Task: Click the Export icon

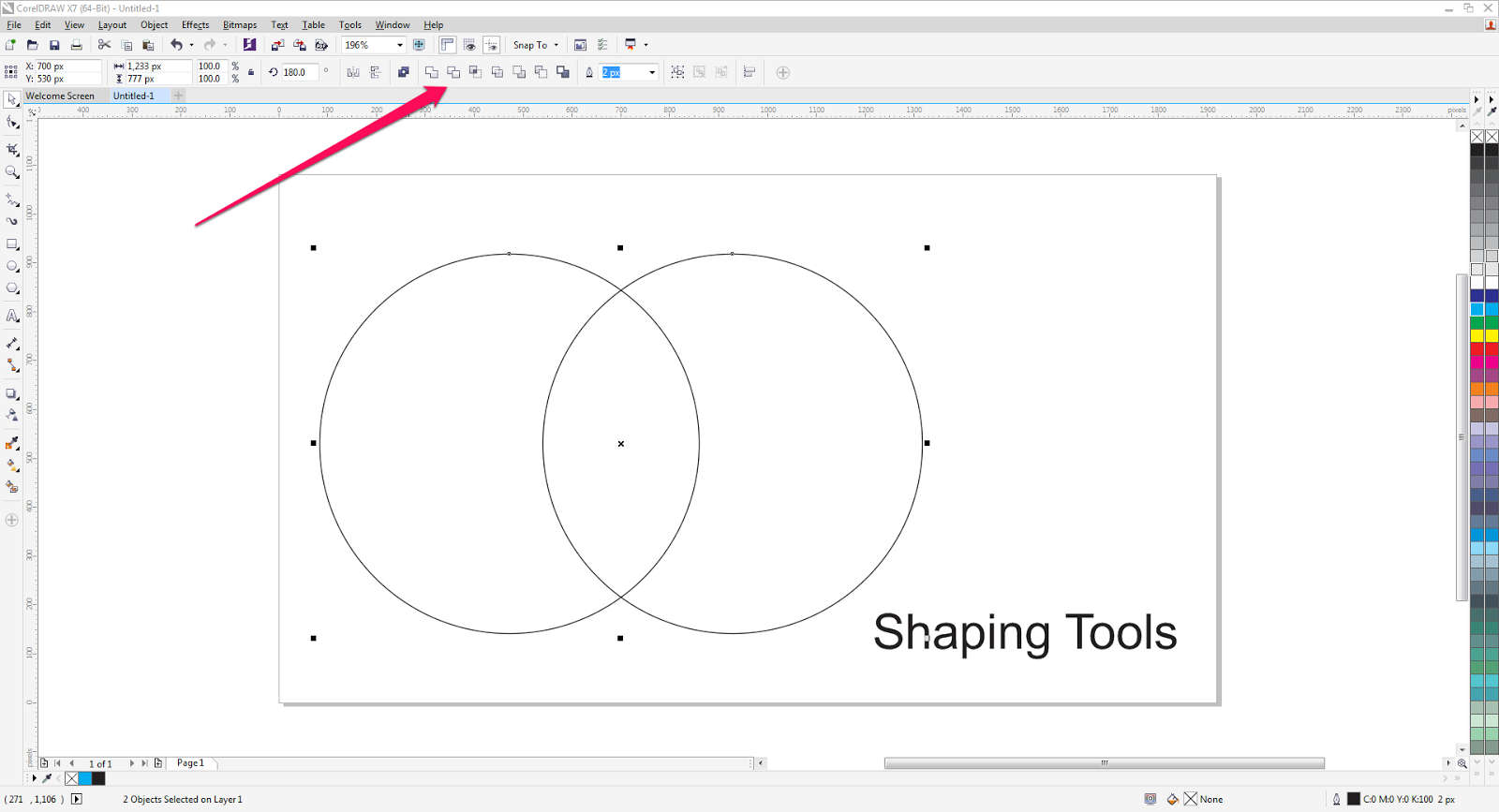Action: coord(300,45)
